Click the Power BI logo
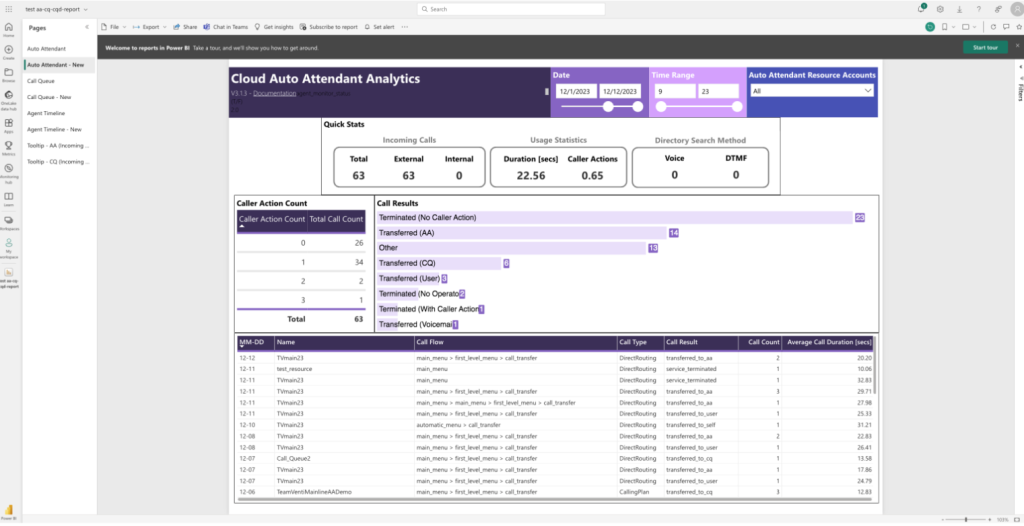 [x=8, y=512]
